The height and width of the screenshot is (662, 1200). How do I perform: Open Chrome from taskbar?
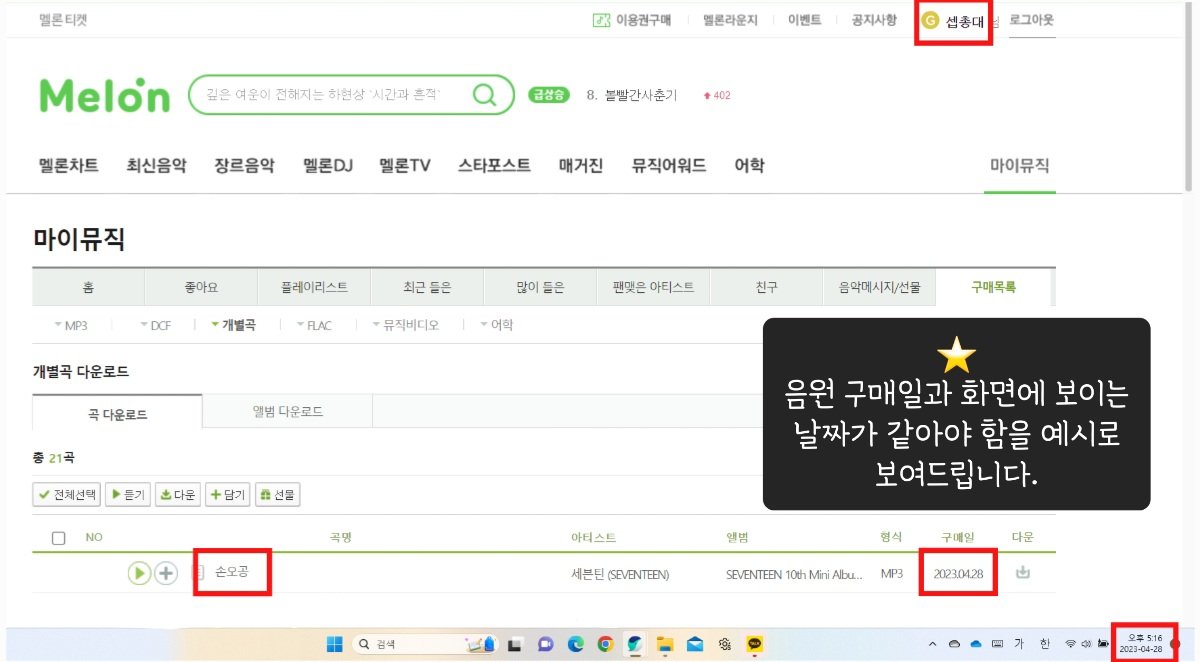(605, 645)
